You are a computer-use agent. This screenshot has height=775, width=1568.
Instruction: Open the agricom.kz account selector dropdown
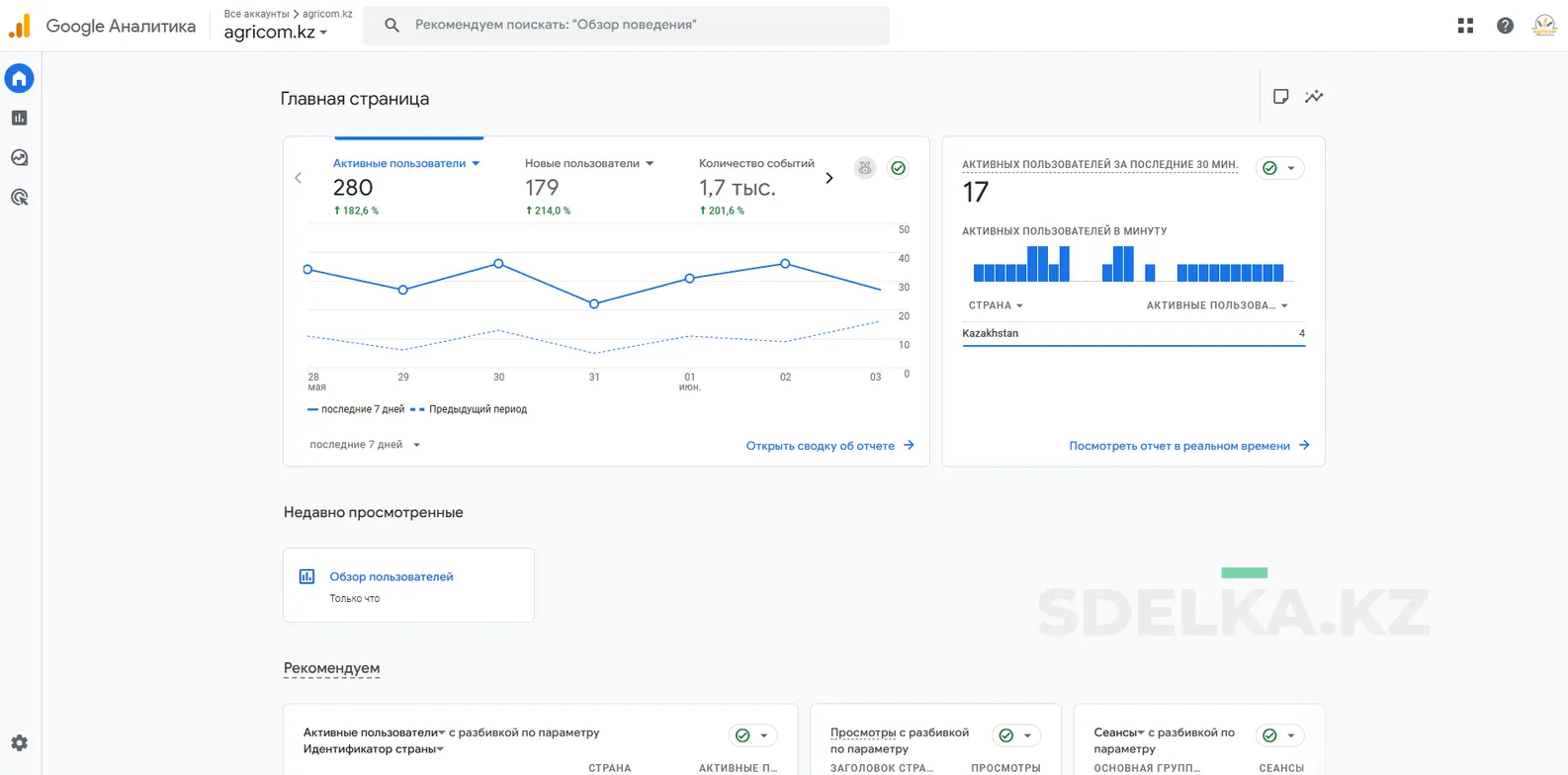(x=275, y=32)
